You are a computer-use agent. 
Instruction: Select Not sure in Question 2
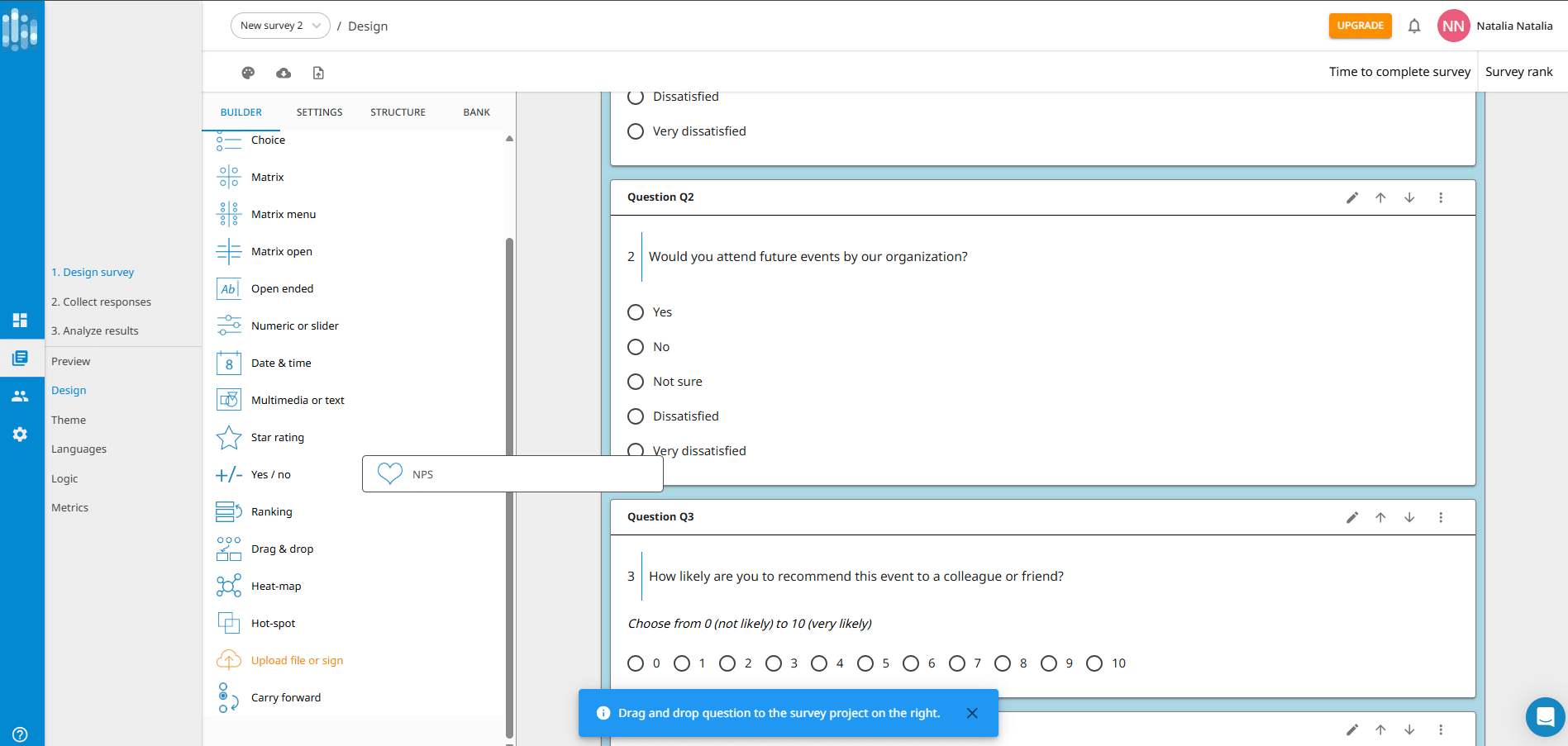click(x=636, y=382)
